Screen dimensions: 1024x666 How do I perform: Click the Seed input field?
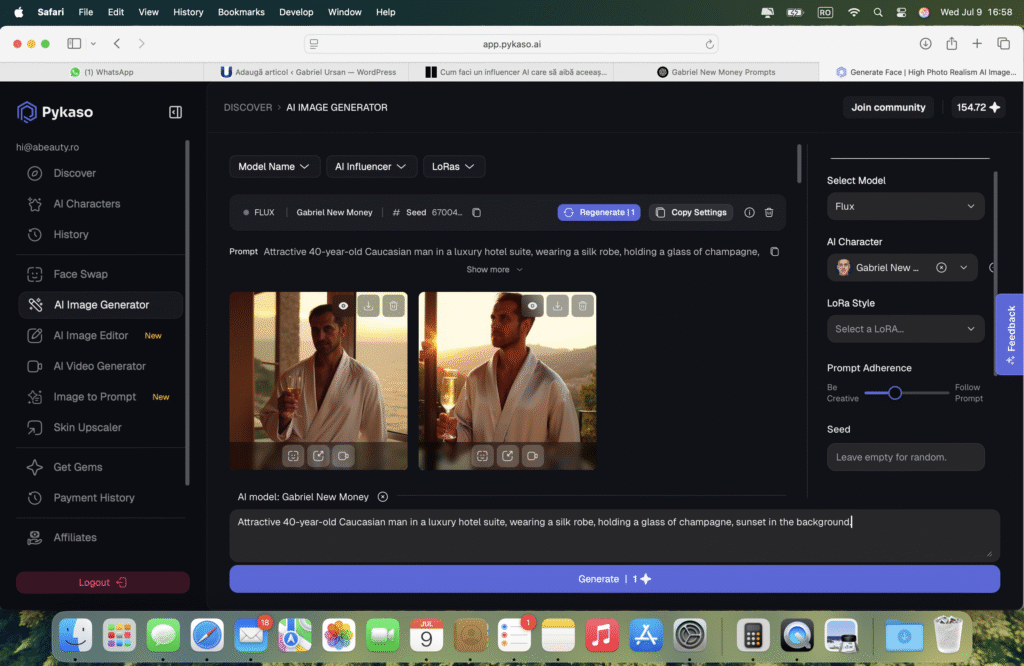905,457
